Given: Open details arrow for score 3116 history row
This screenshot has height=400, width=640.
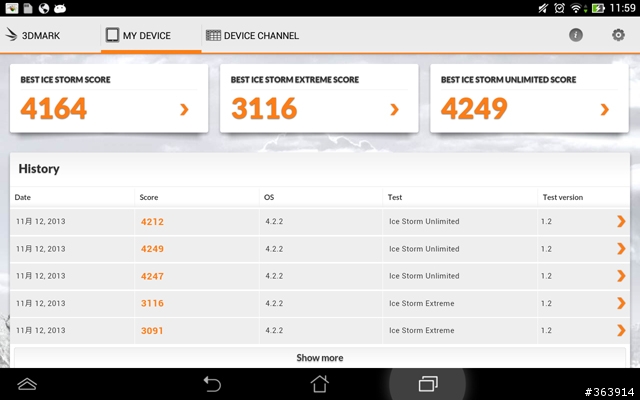Looking at the screenshot, I should (x=621, y=303).
